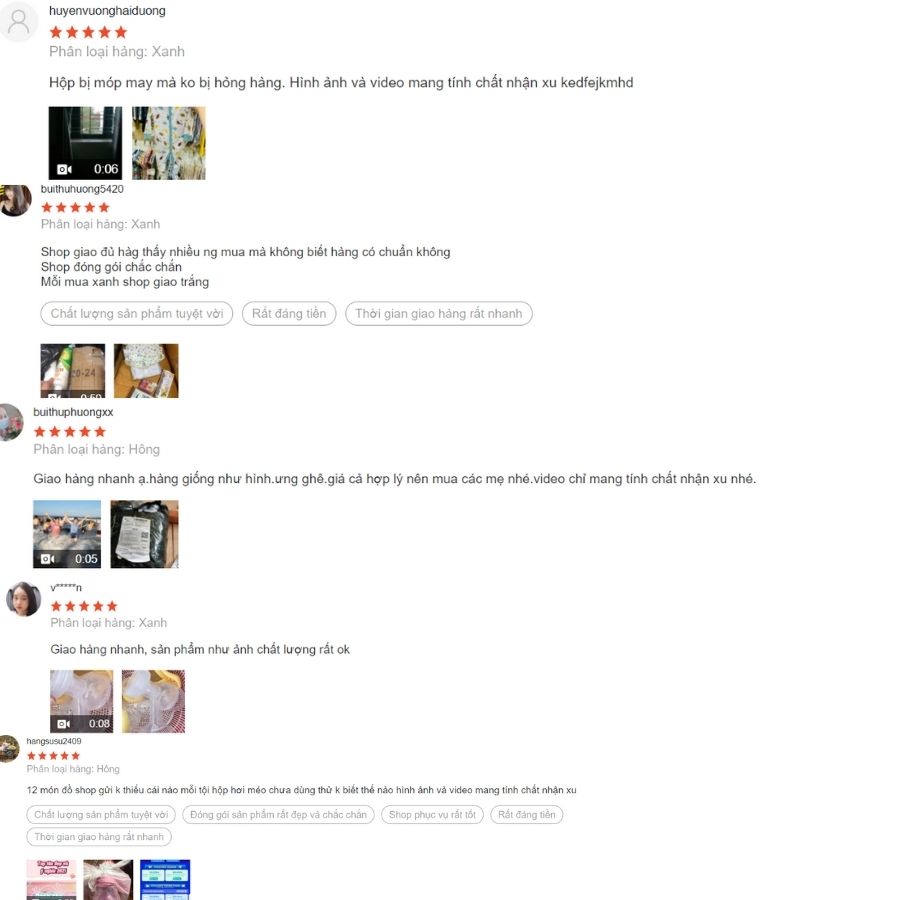View the breast pump photo thumbnail
Screen dimensions: 900x900
tap(153, 701)
